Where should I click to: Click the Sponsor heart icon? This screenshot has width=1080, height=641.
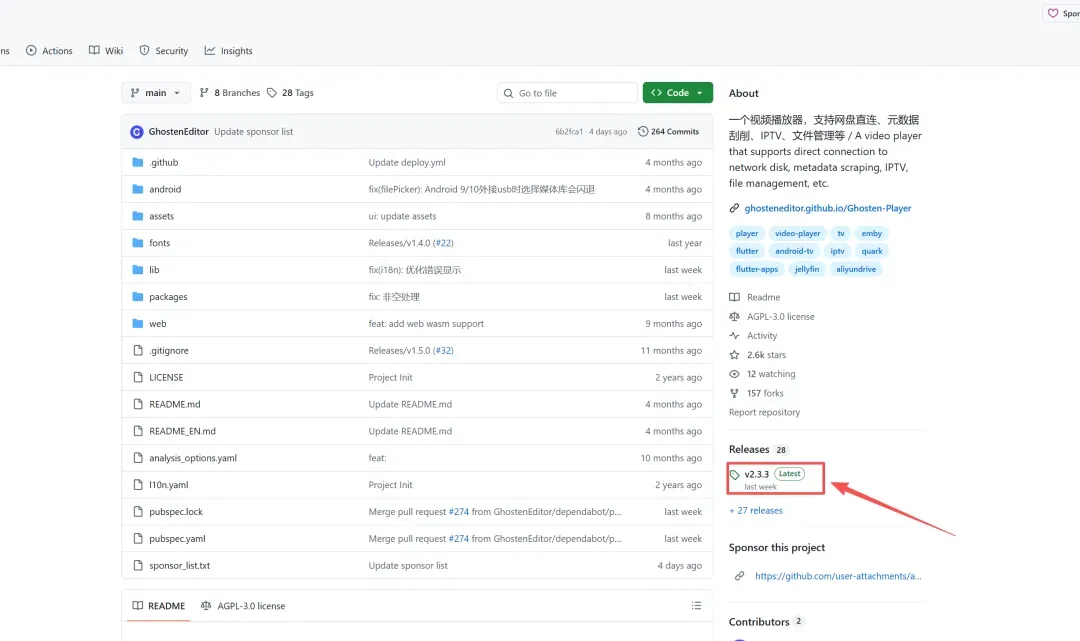(1052, 14)
